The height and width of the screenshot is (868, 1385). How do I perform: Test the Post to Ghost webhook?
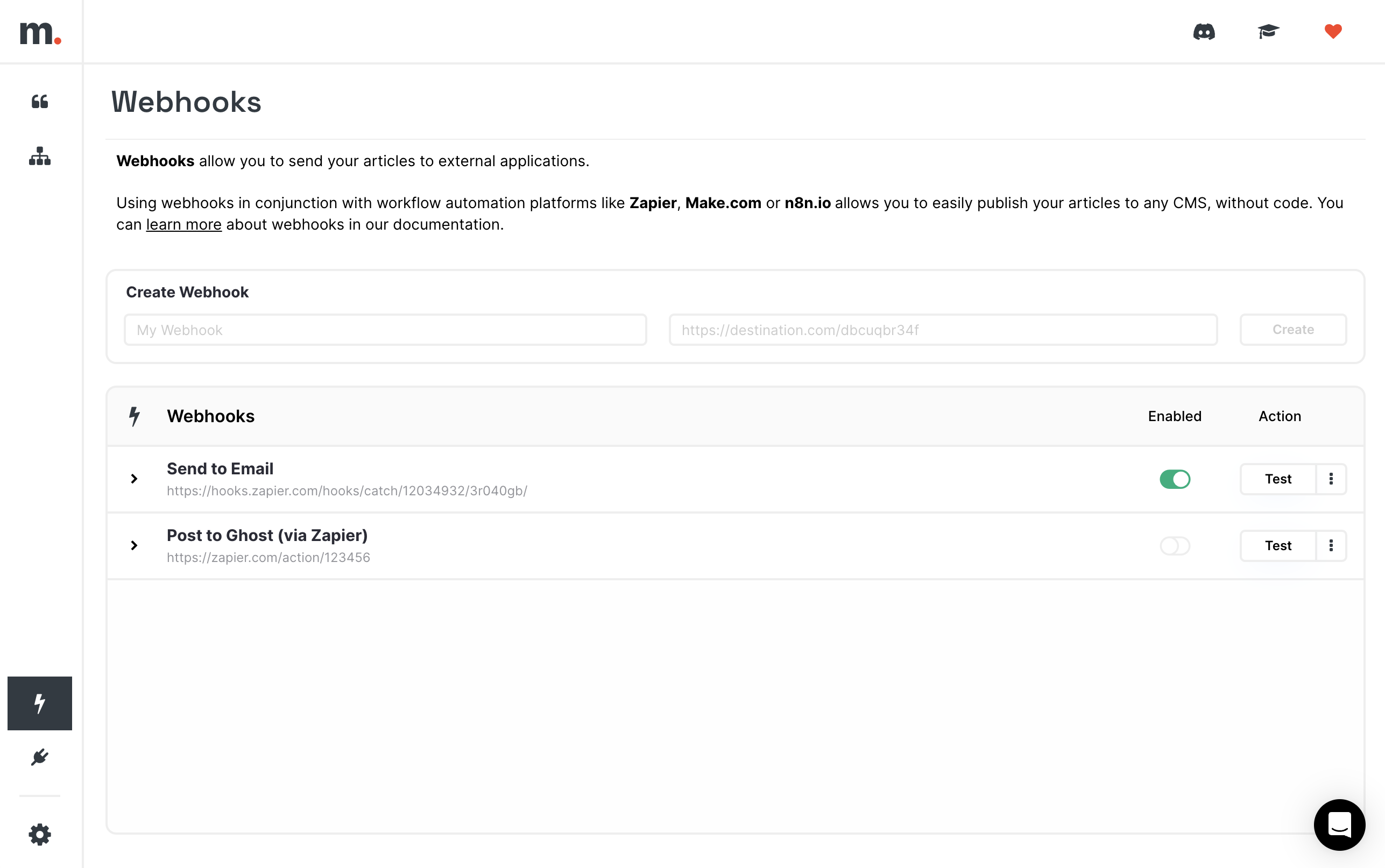(x=1277, y=545)
